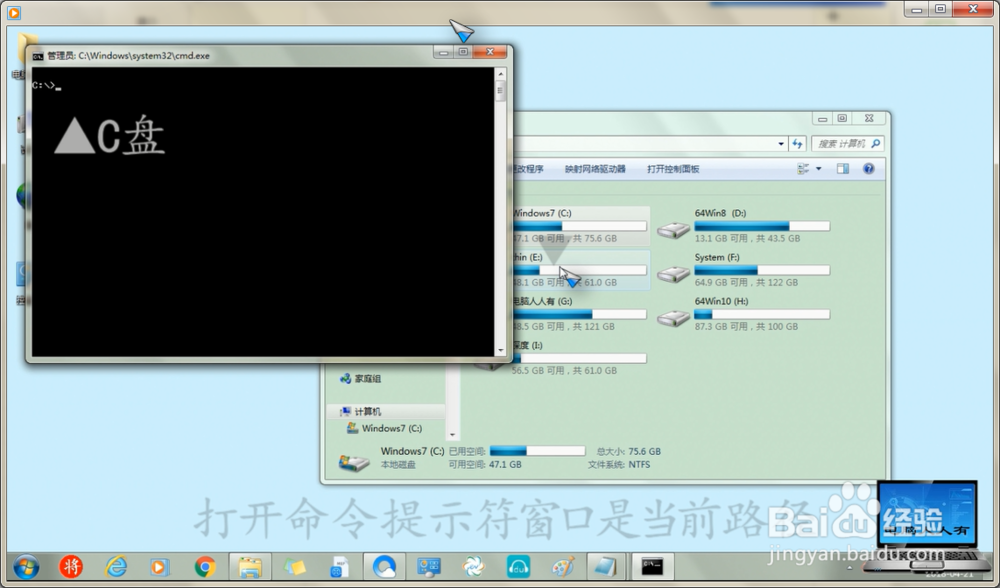
Task: Switch to File Explorer in the taskbar
Action: [x=250, y=566]
